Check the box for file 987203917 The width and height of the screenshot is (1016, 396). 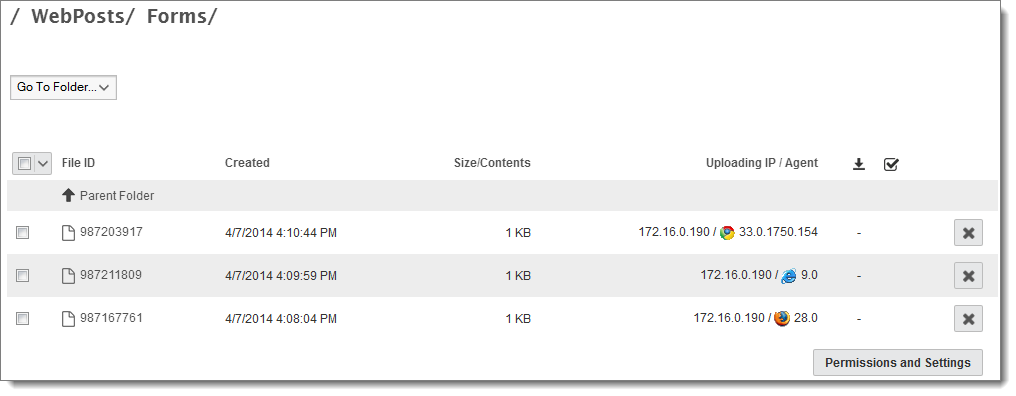coord(23,232)
